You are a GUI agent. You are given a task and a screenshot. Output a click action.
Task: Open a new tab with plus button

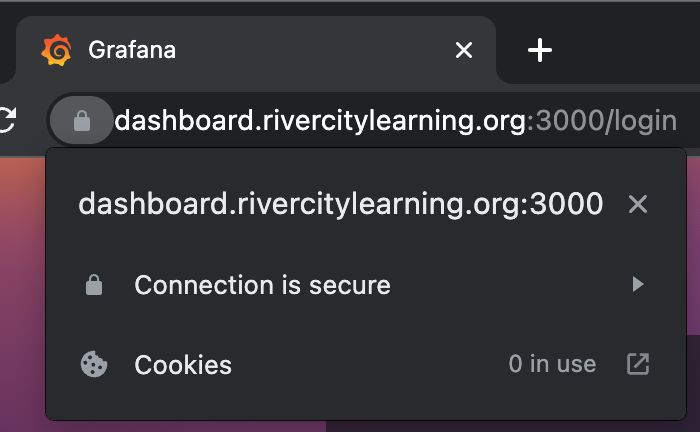tap(540, 50)
